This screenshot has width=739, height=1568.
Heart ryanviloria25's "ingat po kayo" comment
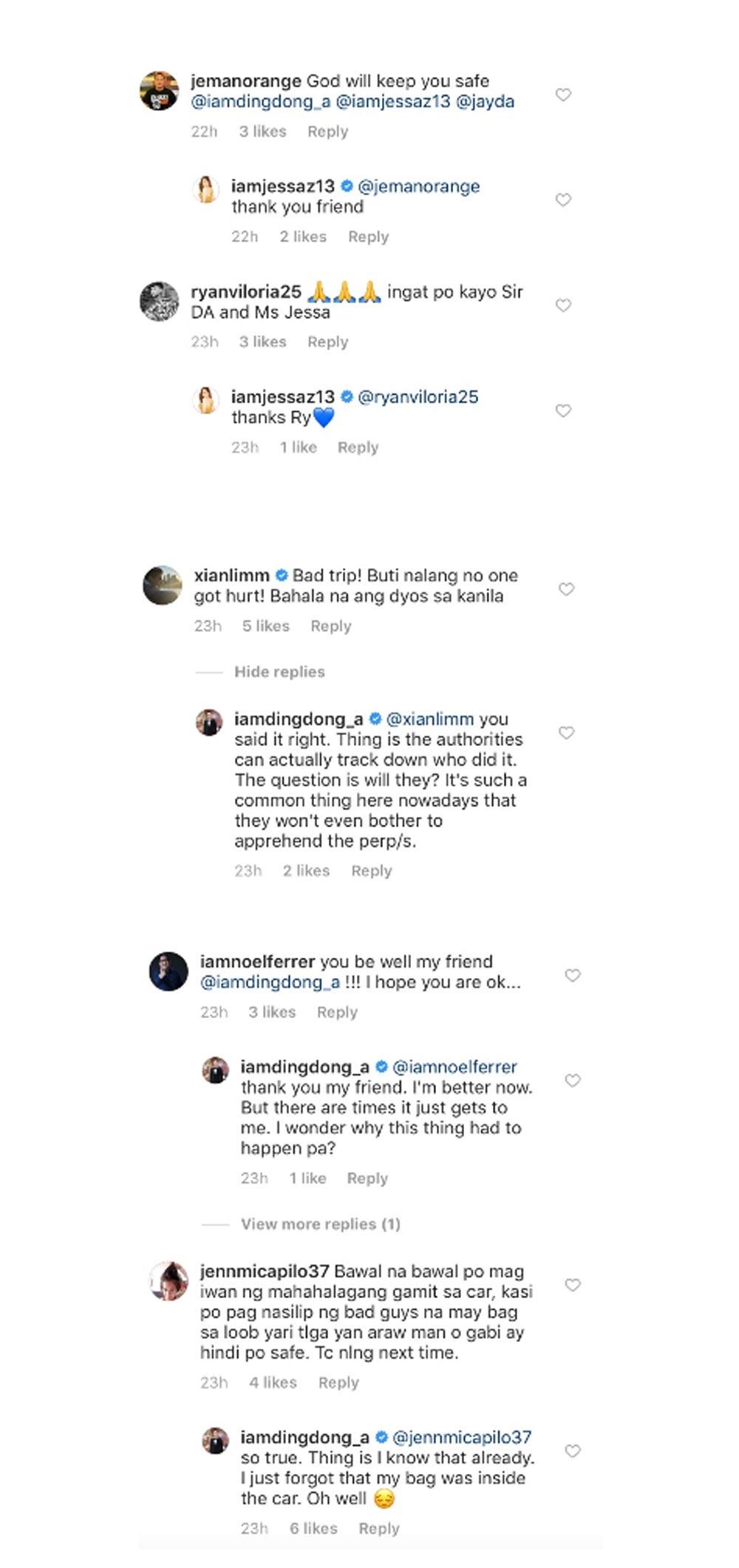(x=563, y=305)
